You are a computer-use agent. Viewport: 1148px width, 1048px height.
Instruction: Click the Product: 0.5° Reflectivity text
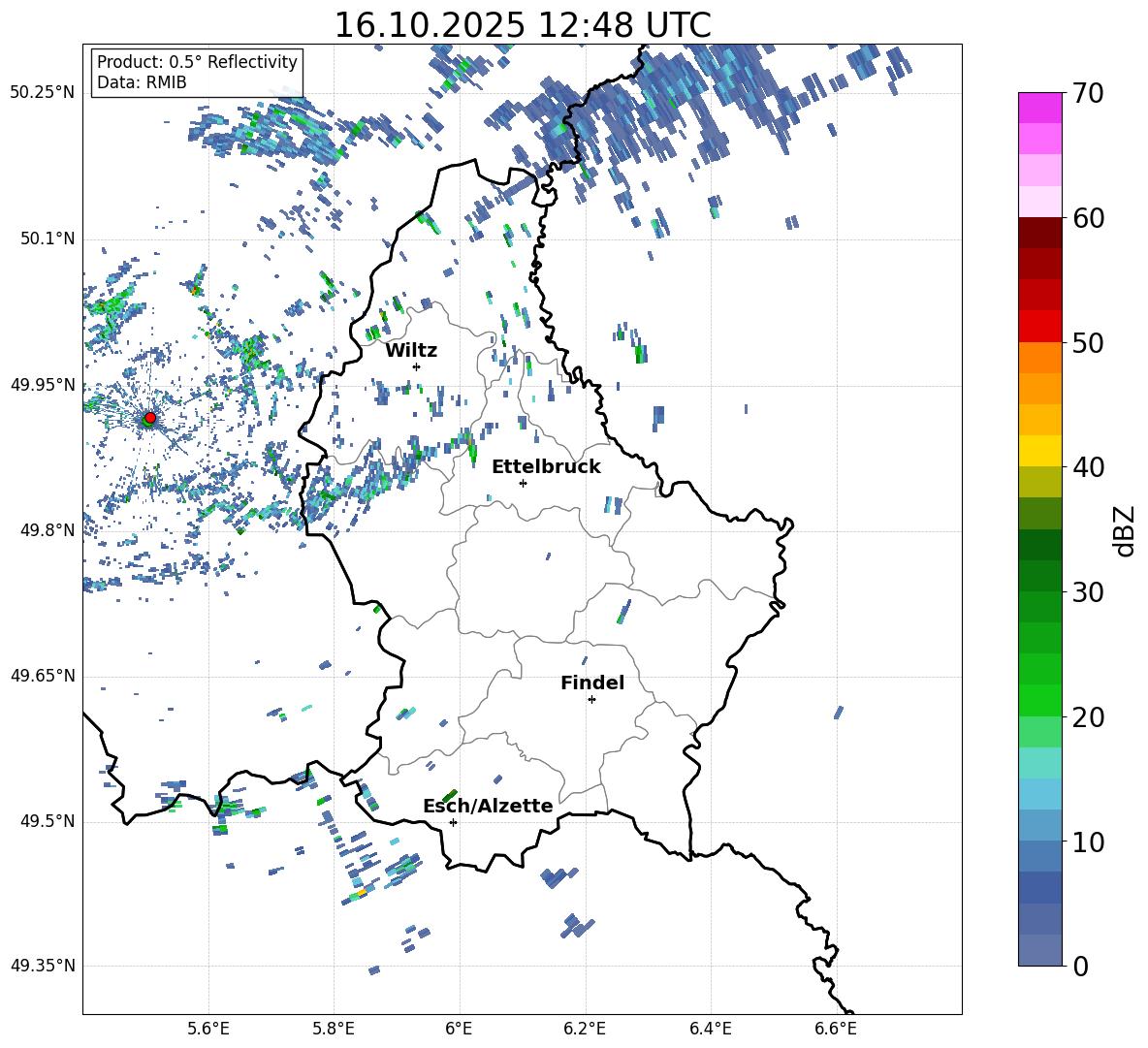coord(197,61)
